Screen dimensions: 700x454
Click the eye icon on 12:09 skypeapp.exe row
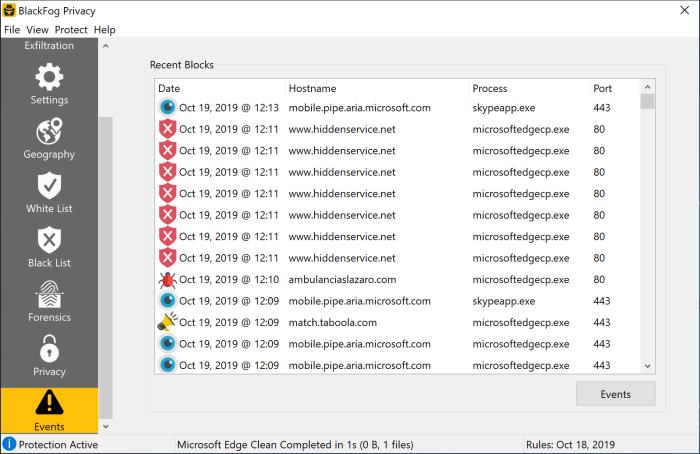pos(167,300)
